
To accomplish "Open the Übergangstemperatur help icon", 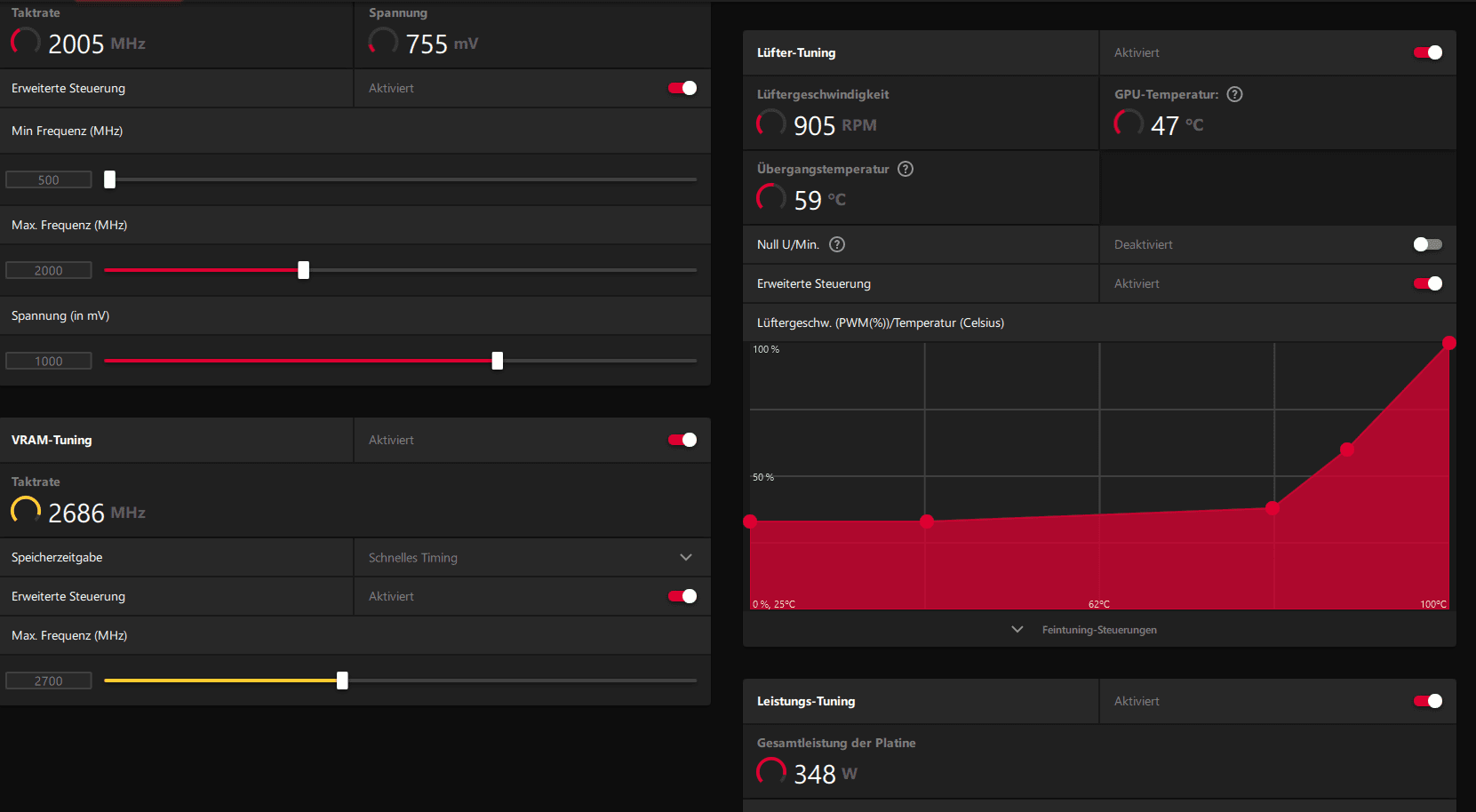I will pyautogui.click(x=906, y=169).
